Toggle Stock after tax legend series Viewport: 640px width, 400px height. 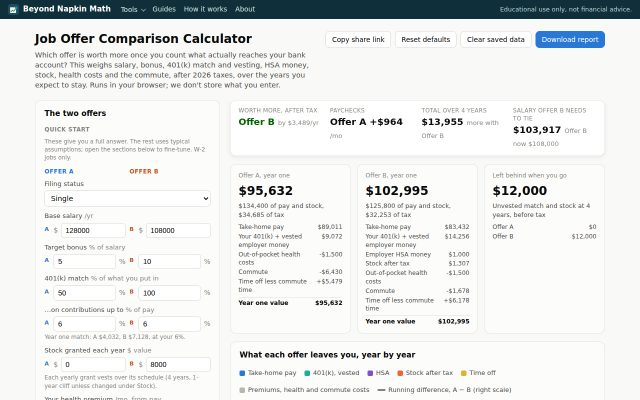click(425, 373)
